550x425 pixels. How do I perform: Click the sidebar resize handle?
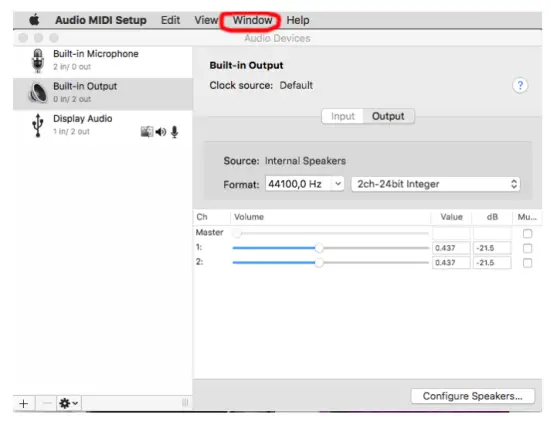tap(185, 403)
